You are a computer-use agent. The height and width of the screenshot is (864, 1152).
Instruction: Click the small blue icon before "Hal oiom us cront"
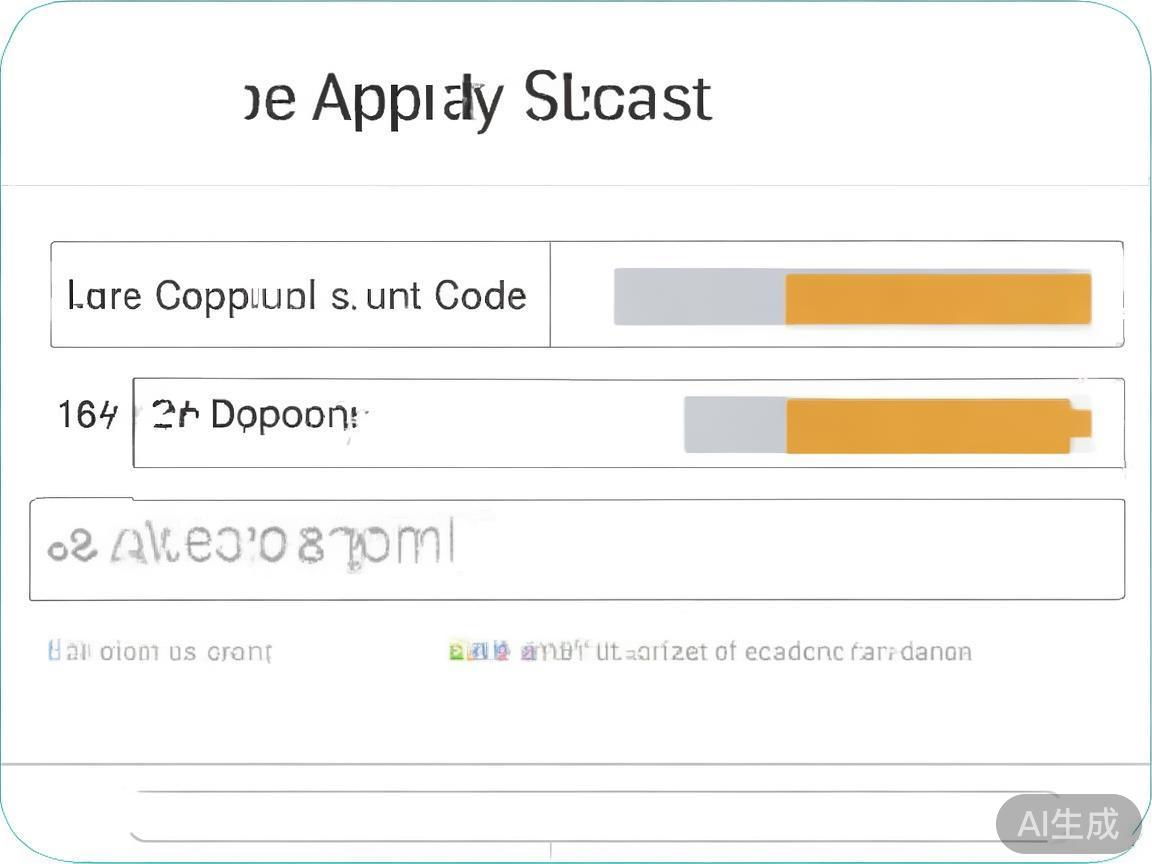[x=54, y=651]
